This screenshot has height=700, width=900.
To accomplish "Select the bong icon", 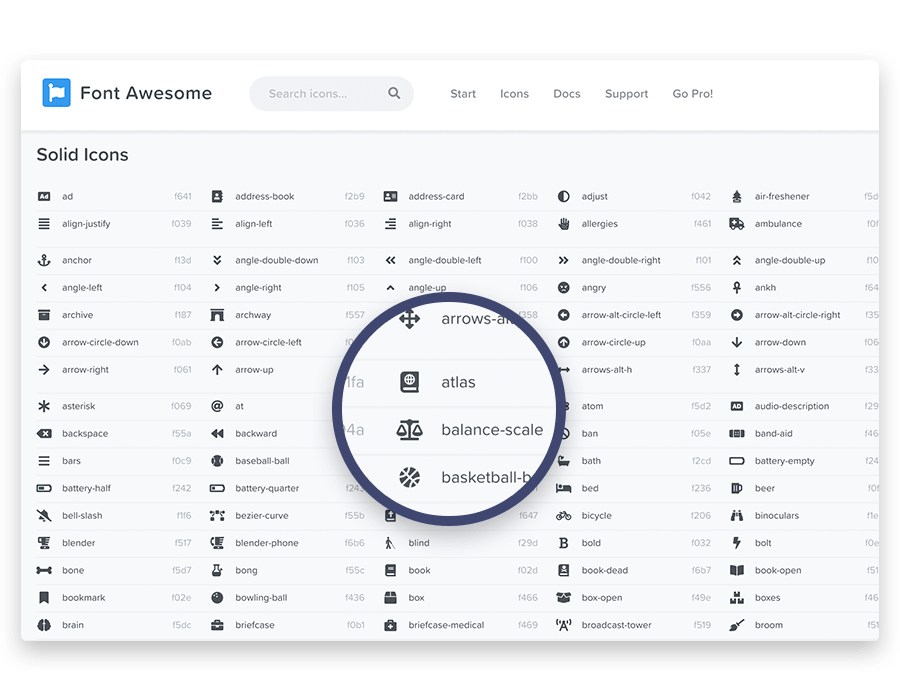I will coord(217,570).
